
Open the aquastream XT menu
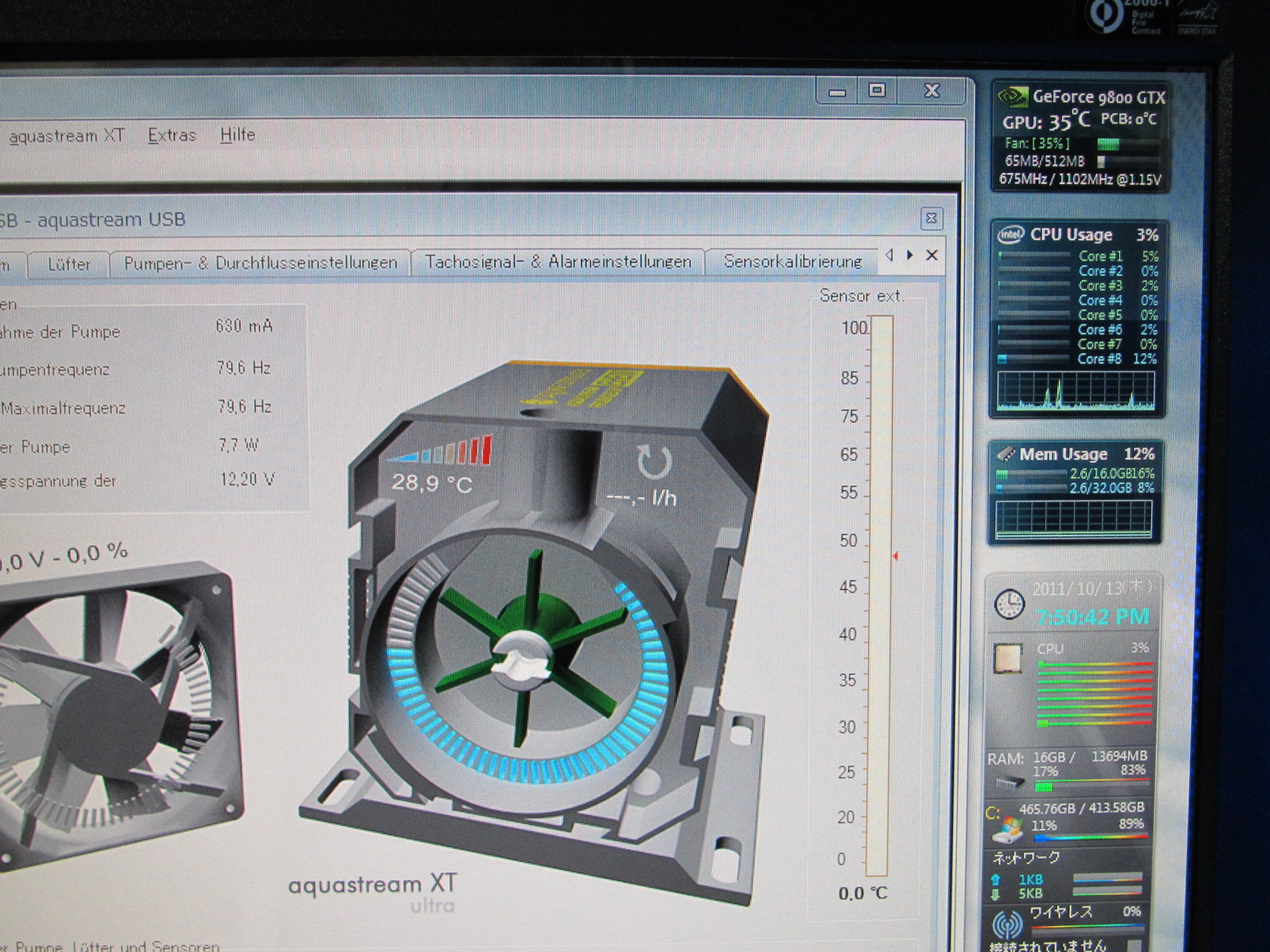[x=67, y=136]
